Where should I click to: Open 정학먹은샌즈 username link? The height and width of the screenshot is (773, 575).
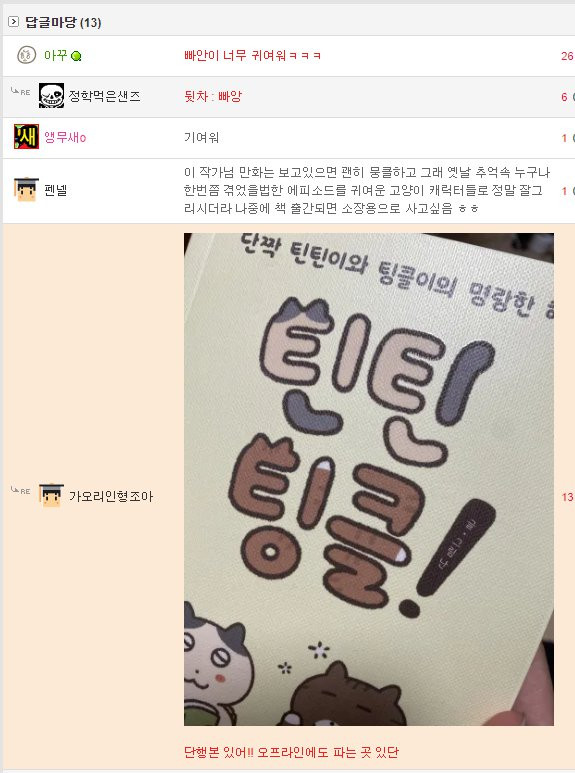pyautogui.click(x=105, y=96)
